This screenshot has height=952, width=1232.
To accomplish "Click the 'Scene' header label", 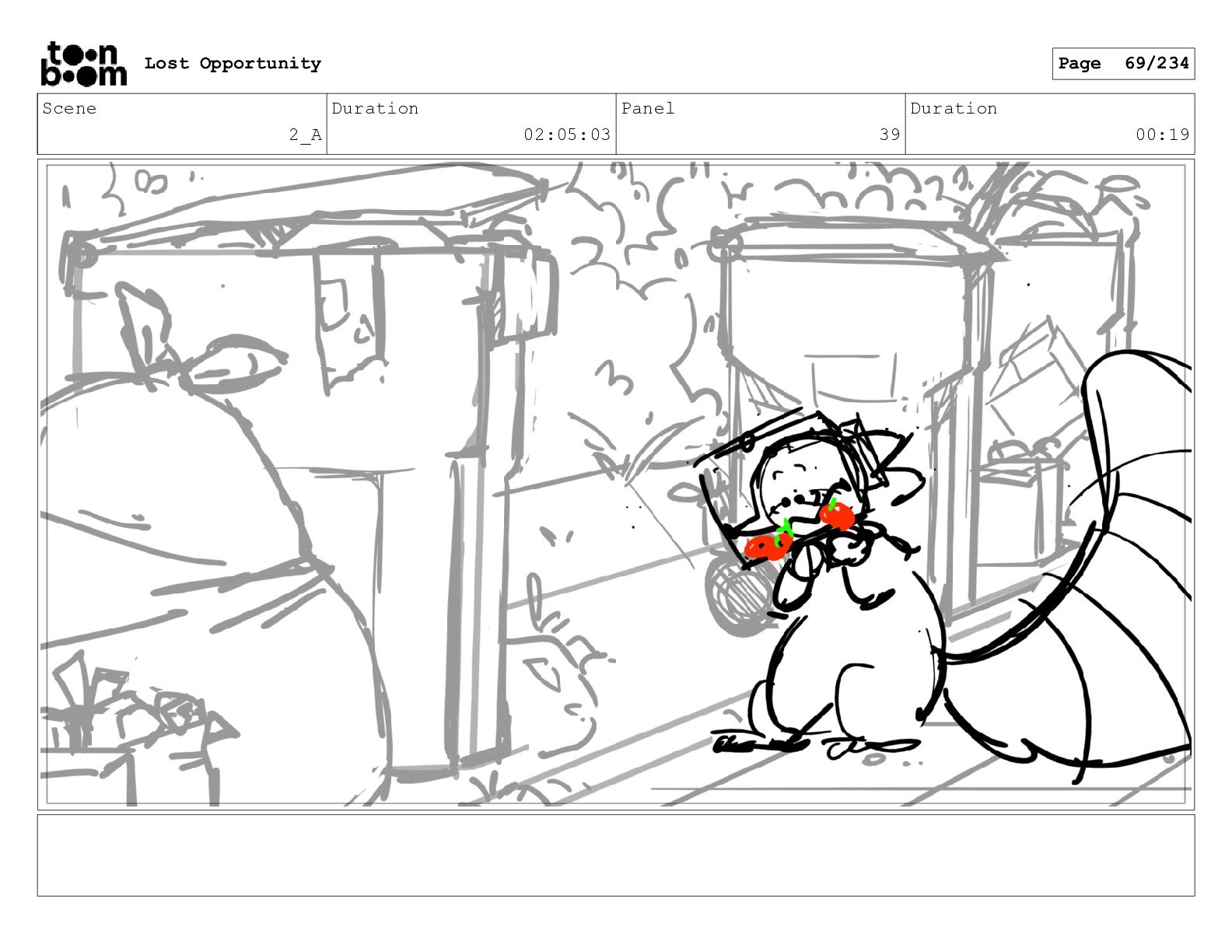I will tap(69, 109).
